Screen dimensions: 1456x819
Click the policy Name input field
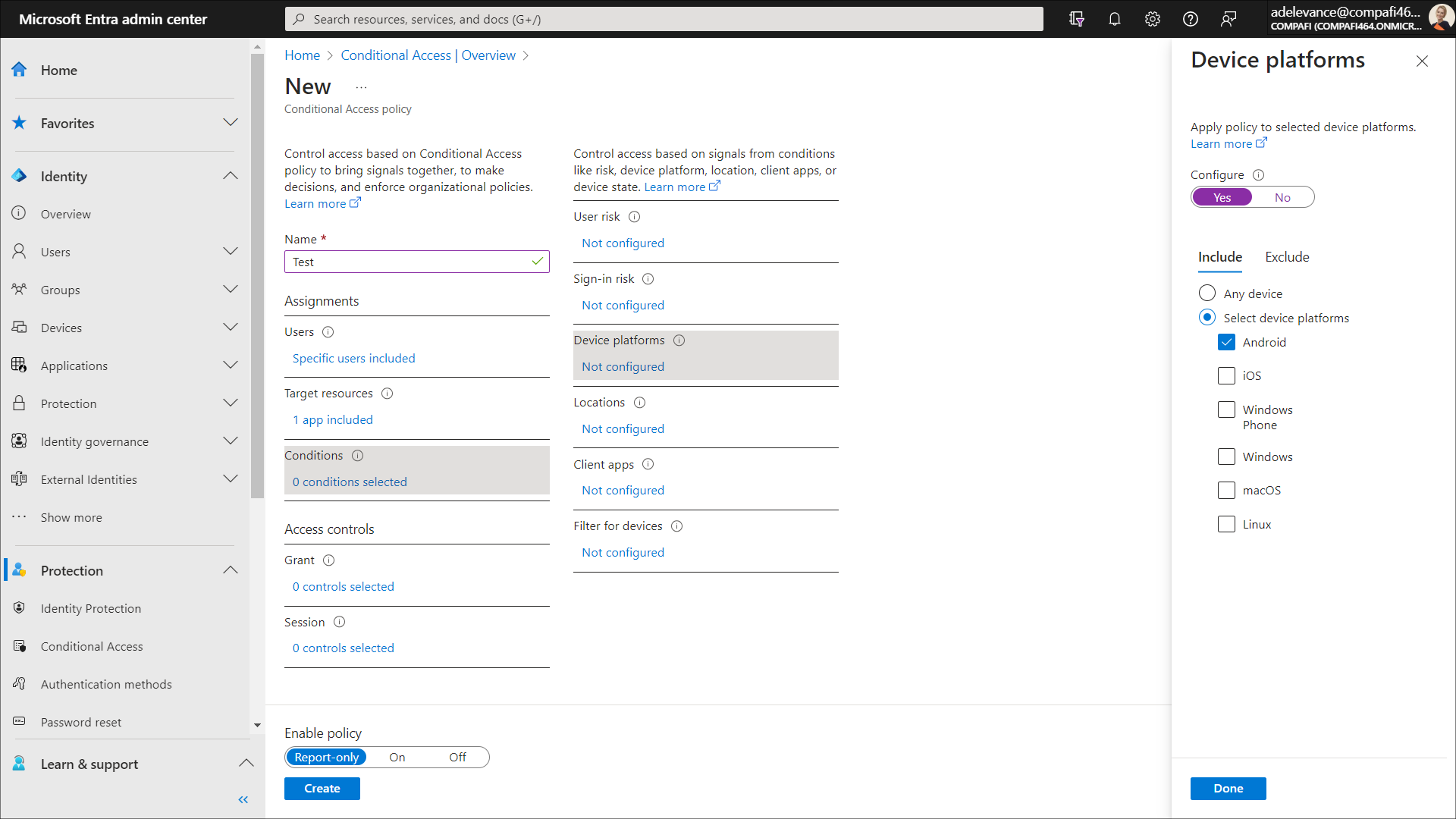(x=409, y=262)
